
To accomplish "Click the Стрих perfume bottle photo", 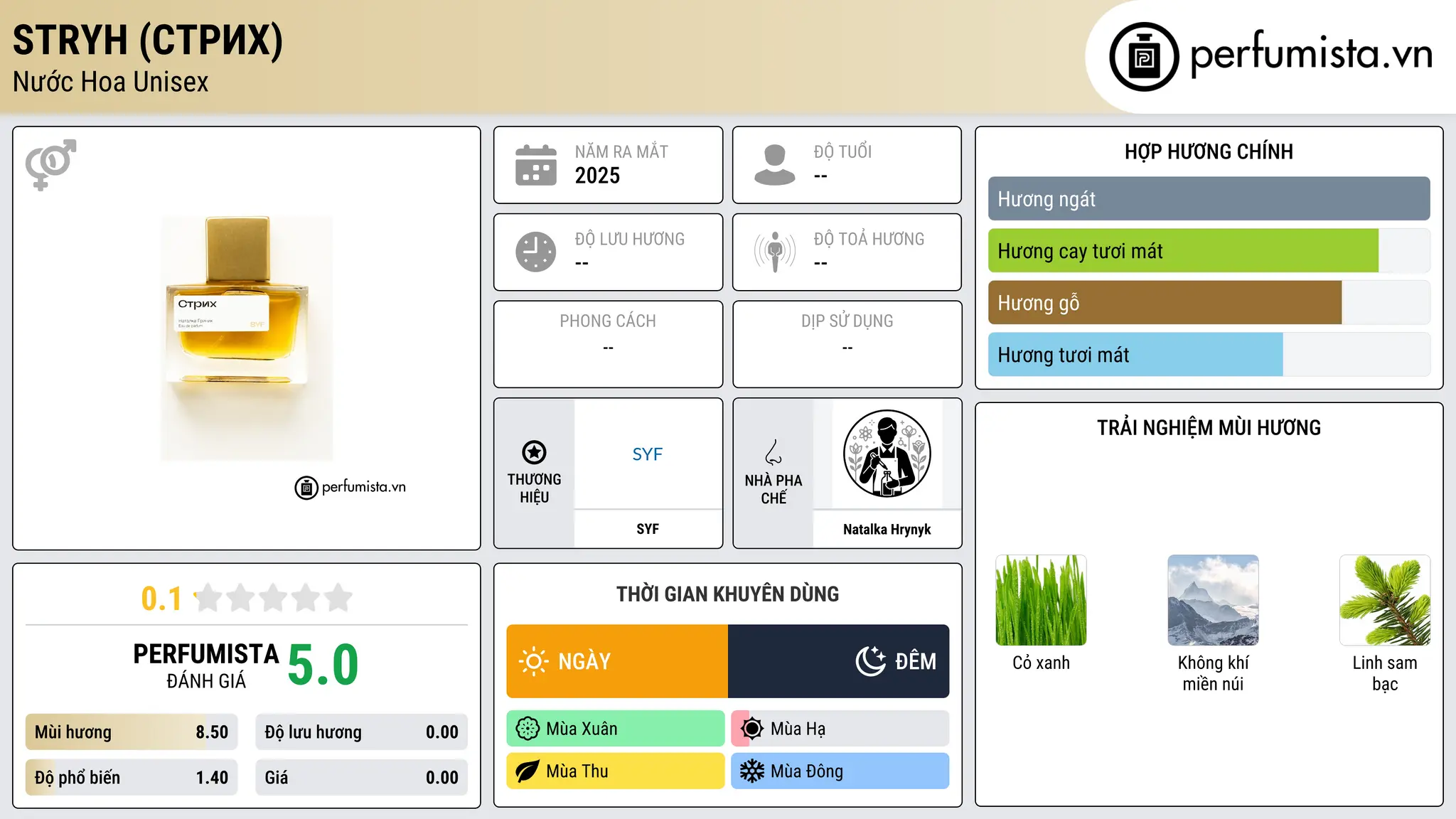I will tap(247, 338).
